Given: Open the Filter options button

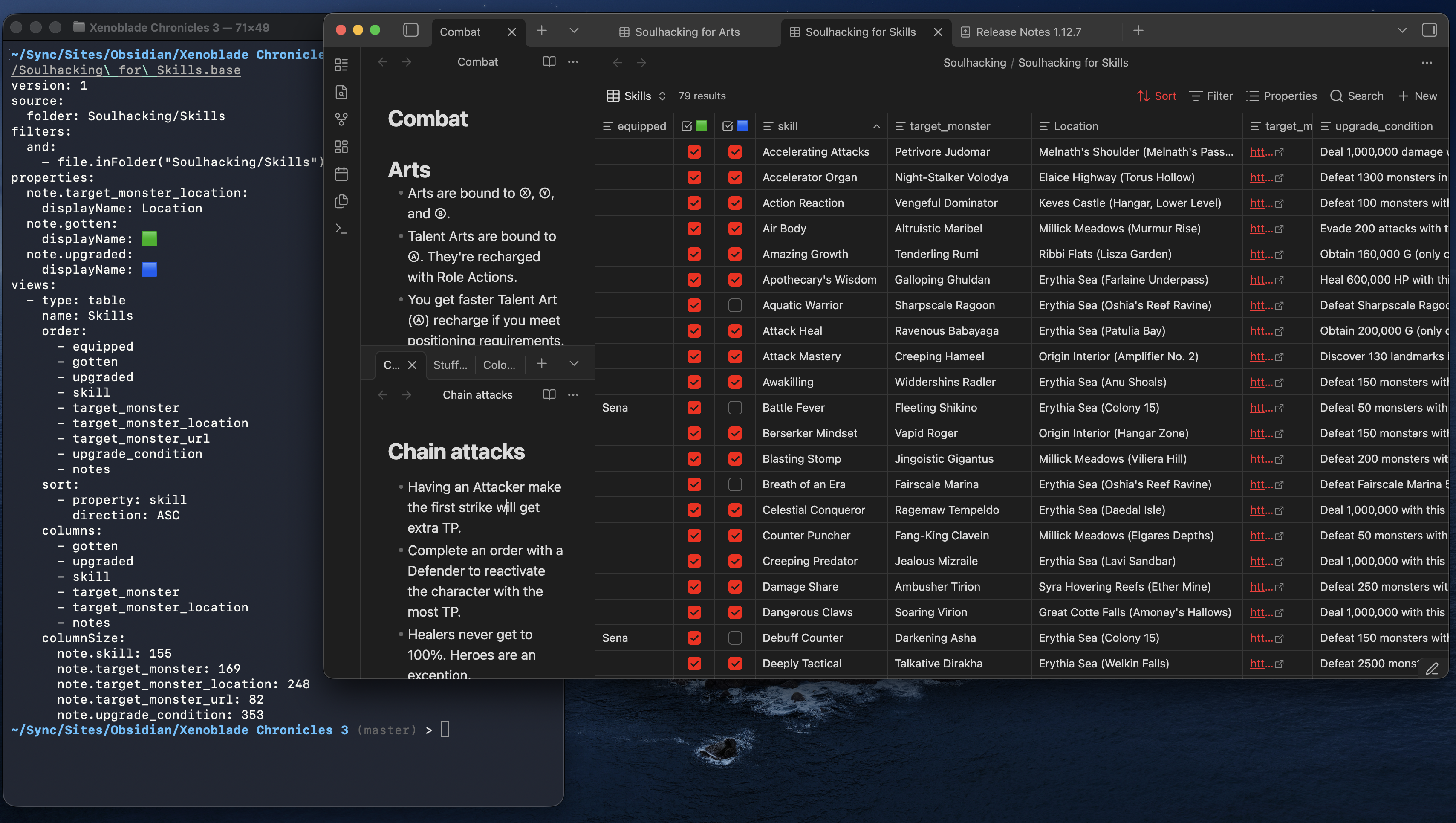Looking at the screenshot, I should coord(1211,96).
